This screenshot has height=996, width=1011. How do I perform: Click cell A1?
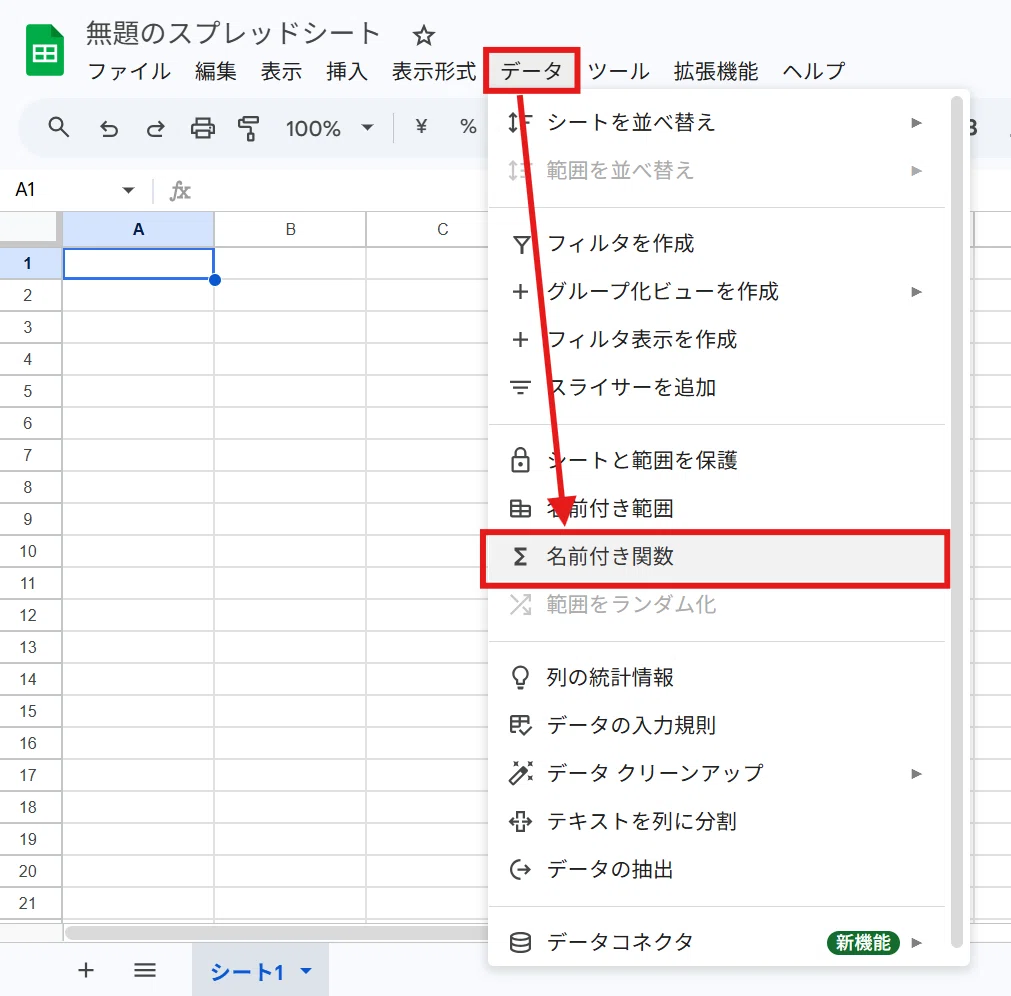coord(138,263)
